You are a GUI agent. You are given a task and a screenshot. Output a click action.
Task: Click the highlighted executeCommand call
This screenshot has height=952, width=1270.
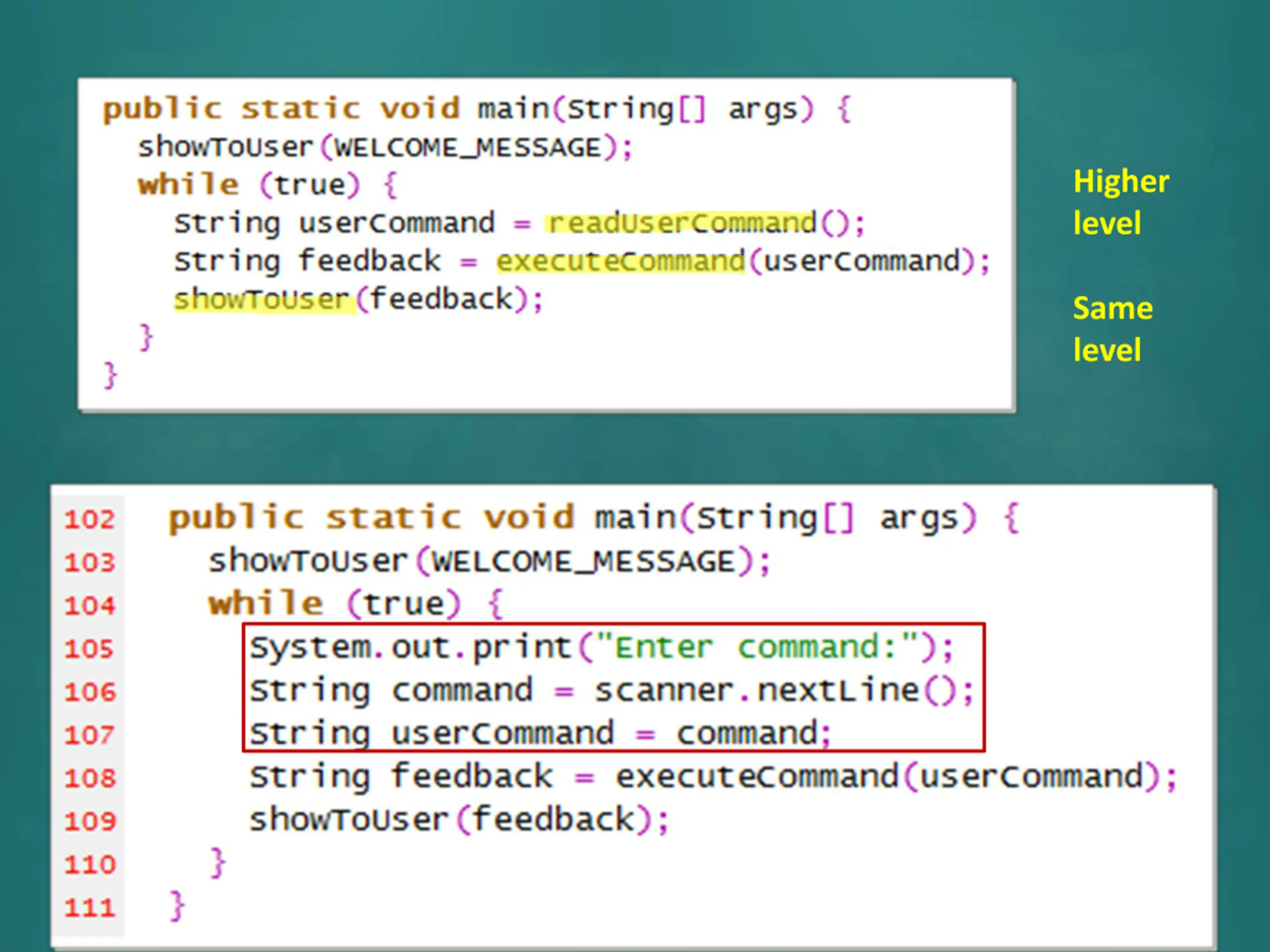pyautogui.click(x=621, y=261)
